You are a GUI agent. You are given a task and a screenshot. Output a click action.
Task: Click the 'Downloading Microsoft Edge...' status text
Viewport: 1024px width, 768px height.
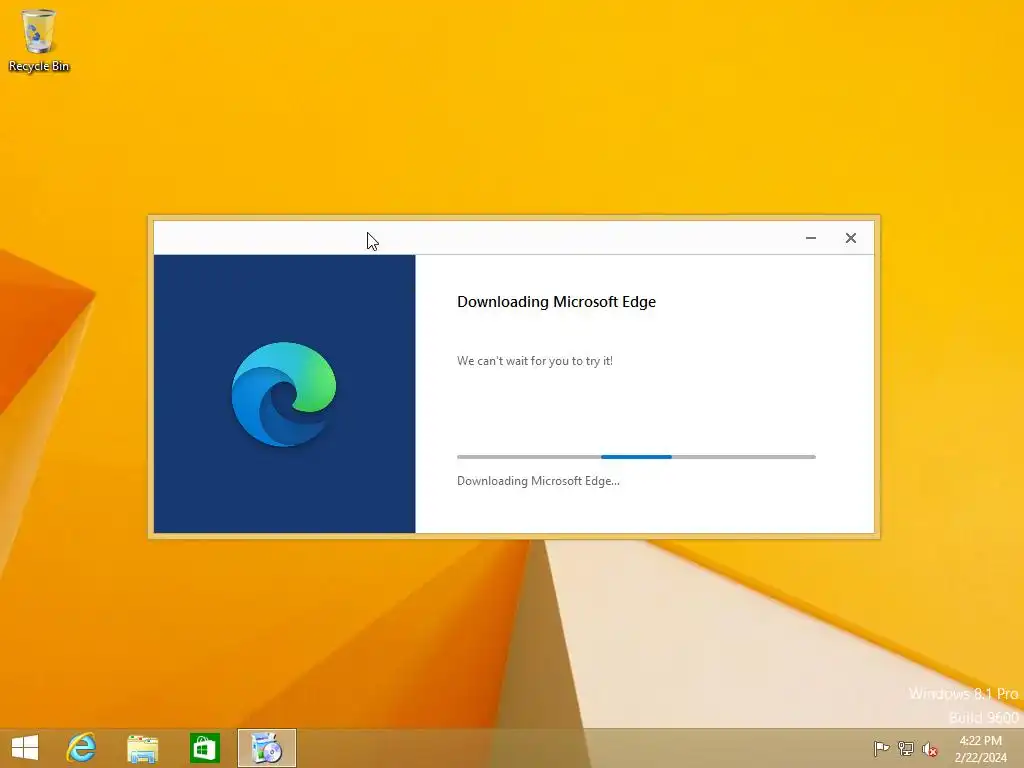tap(538, 481)
